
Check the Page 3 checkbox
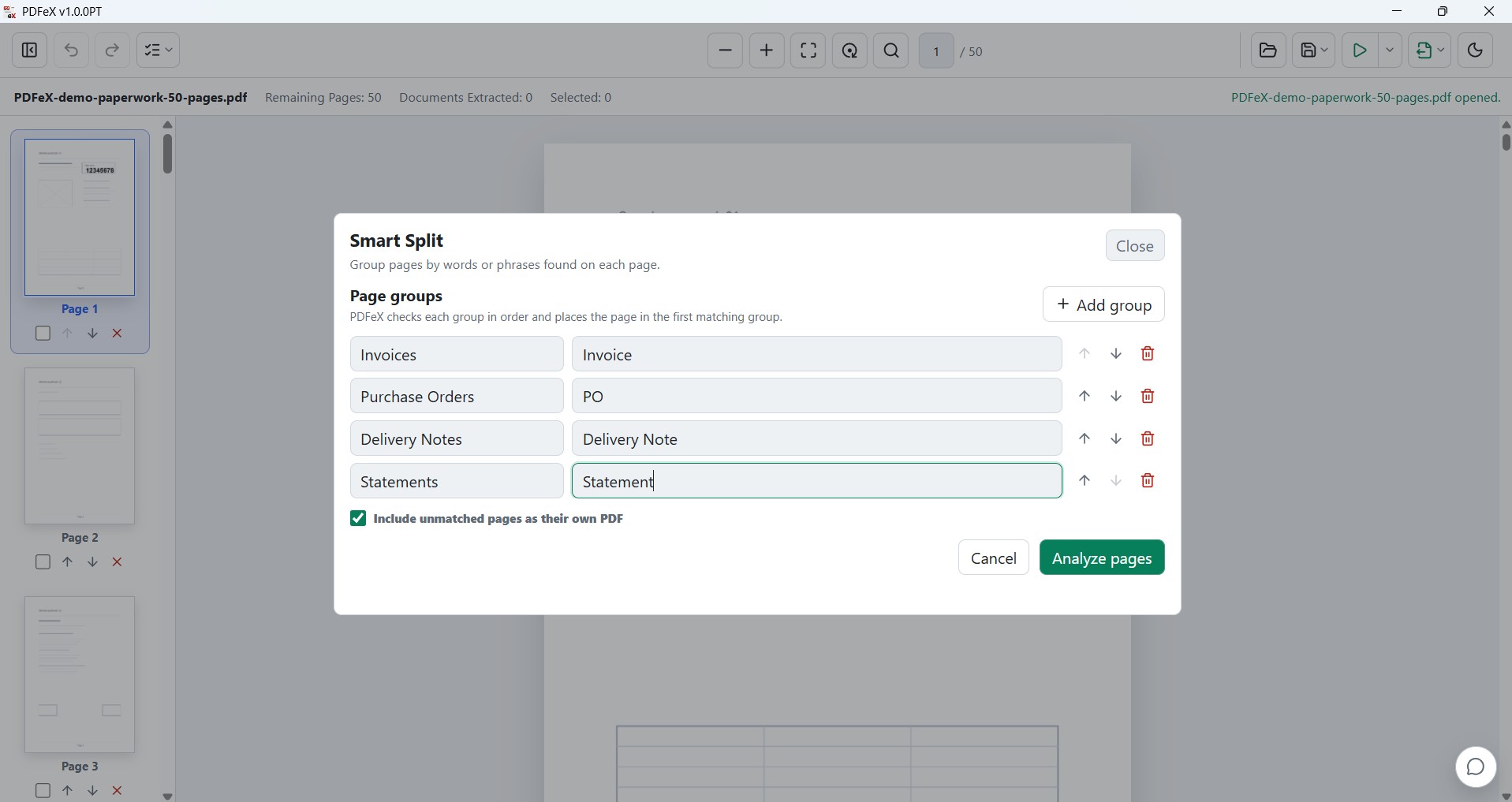[x=43, y=790]
